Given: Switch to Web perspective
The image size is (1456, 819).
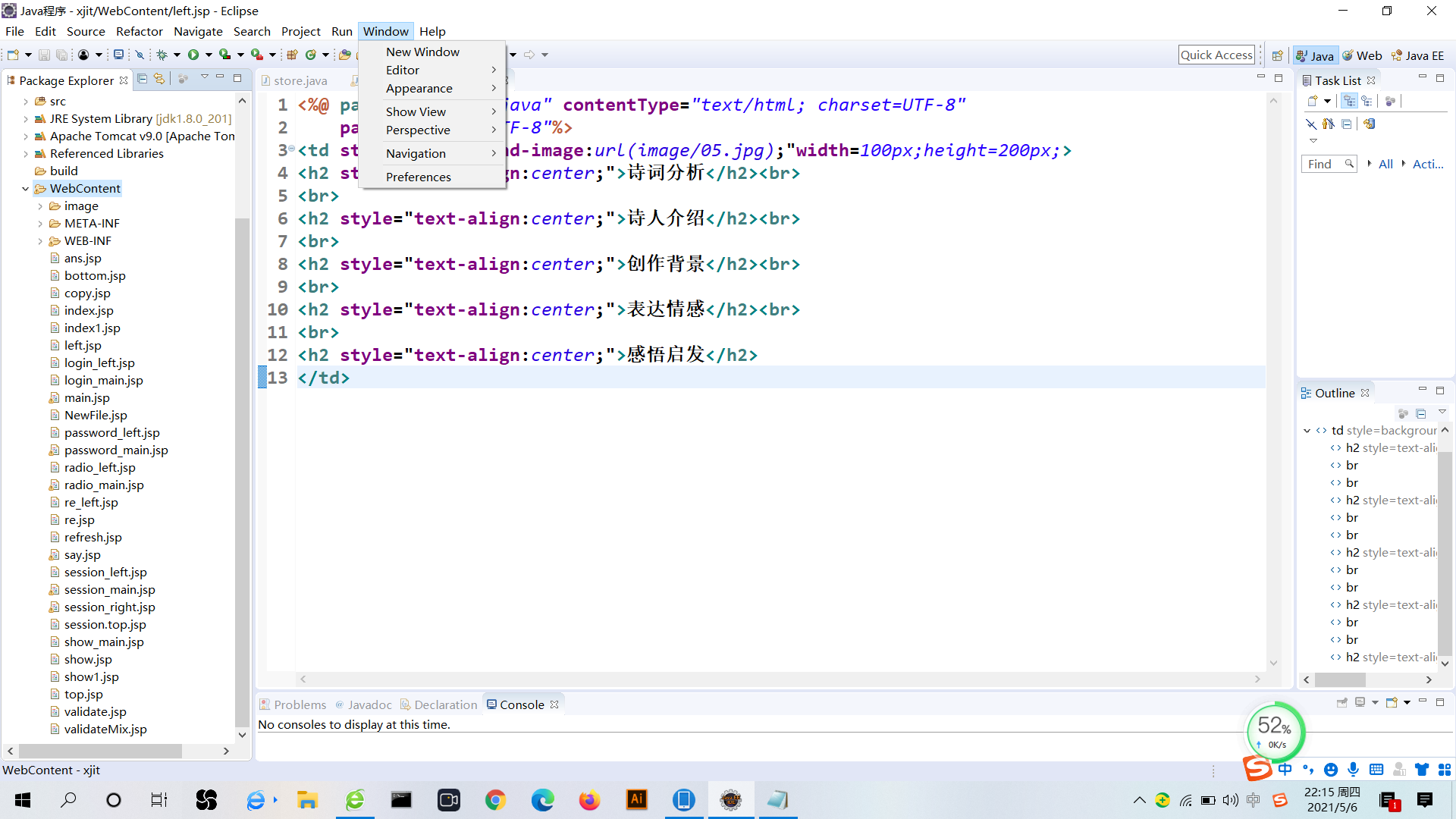Looking at the screenshot, I should click(1362, 55).
